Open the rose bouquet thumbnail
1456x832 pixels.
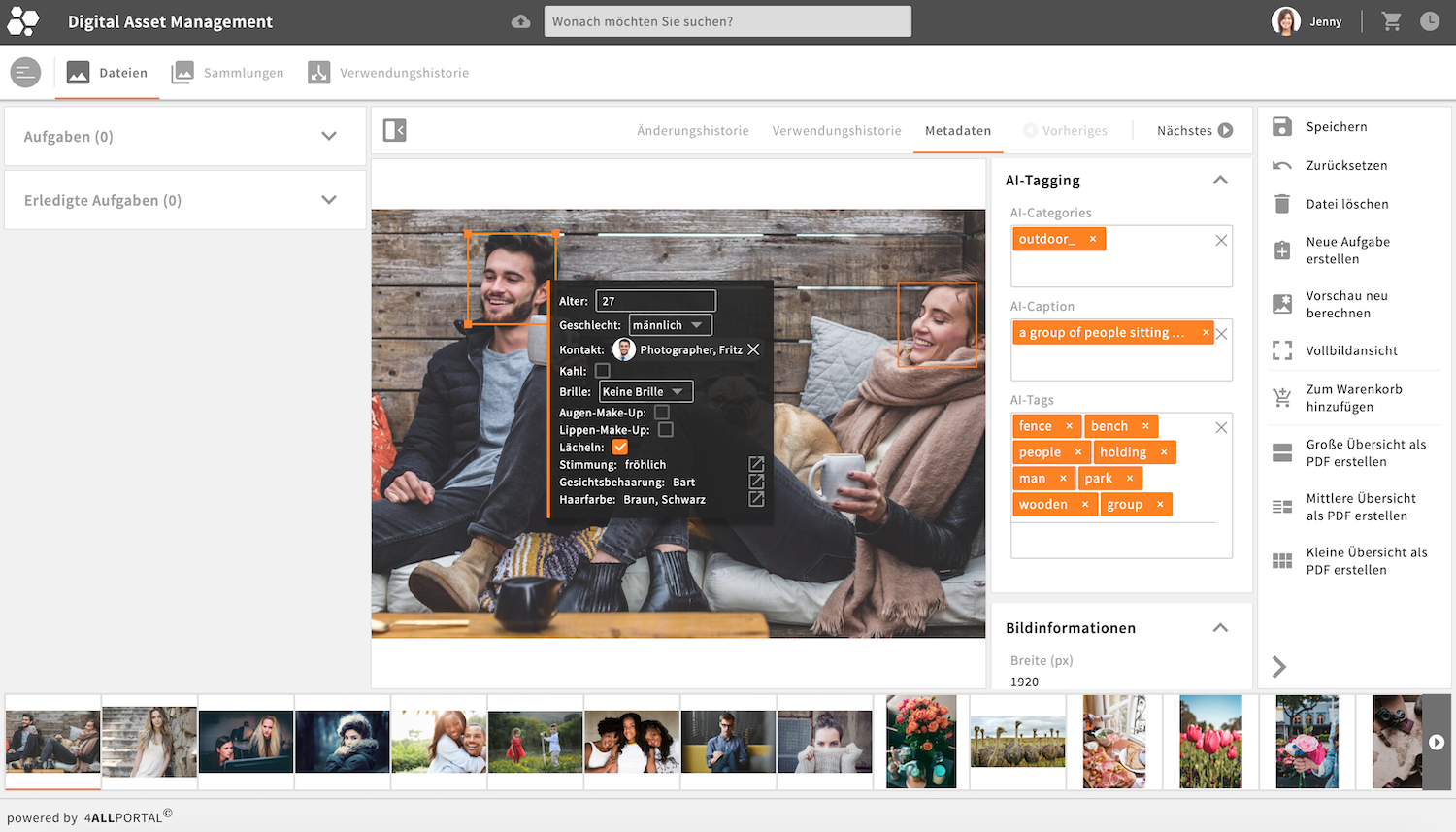click(x=921, y=741)
